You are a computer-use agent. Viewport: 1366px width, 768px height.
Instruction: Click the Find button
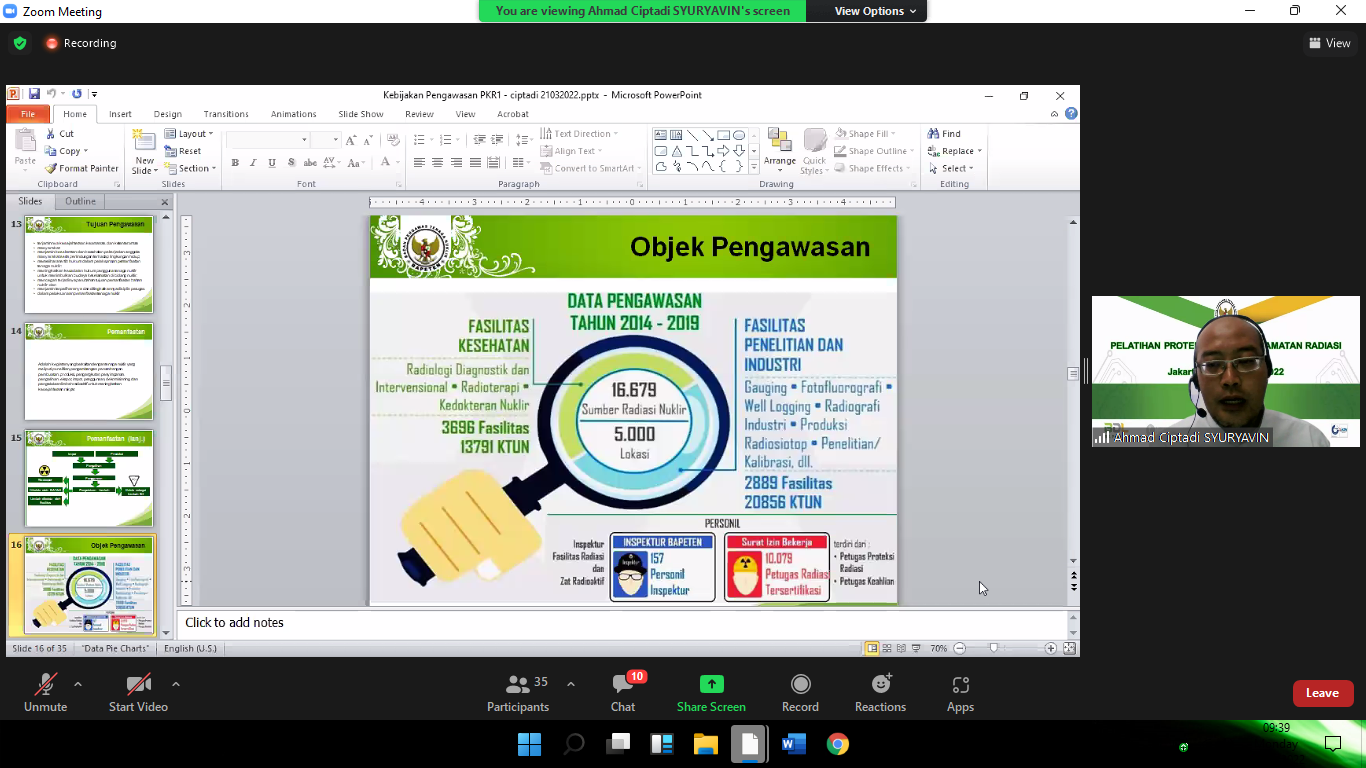click(944, 133)
